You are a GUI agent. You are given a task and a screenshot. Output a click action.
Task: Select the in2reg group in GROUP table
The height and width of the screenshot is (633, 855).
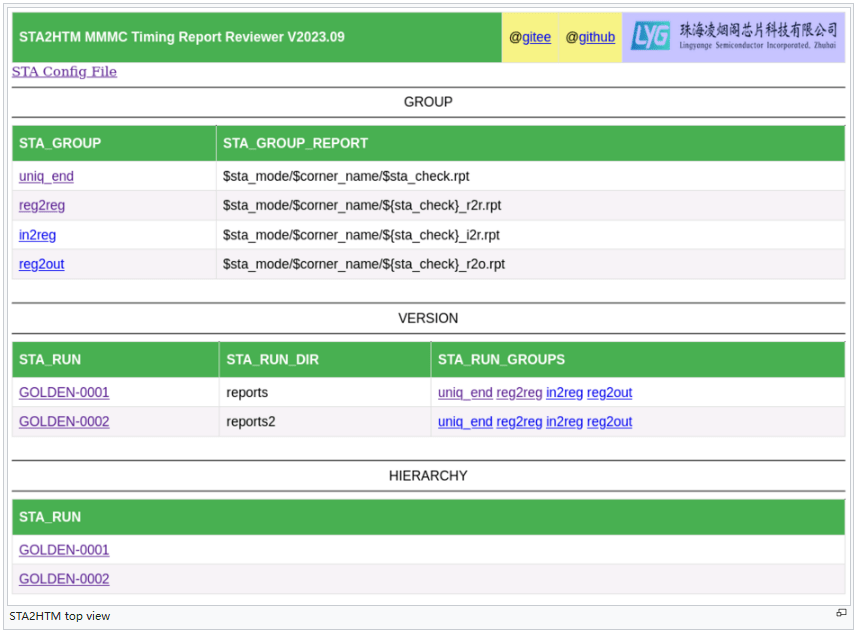point(38,235)
